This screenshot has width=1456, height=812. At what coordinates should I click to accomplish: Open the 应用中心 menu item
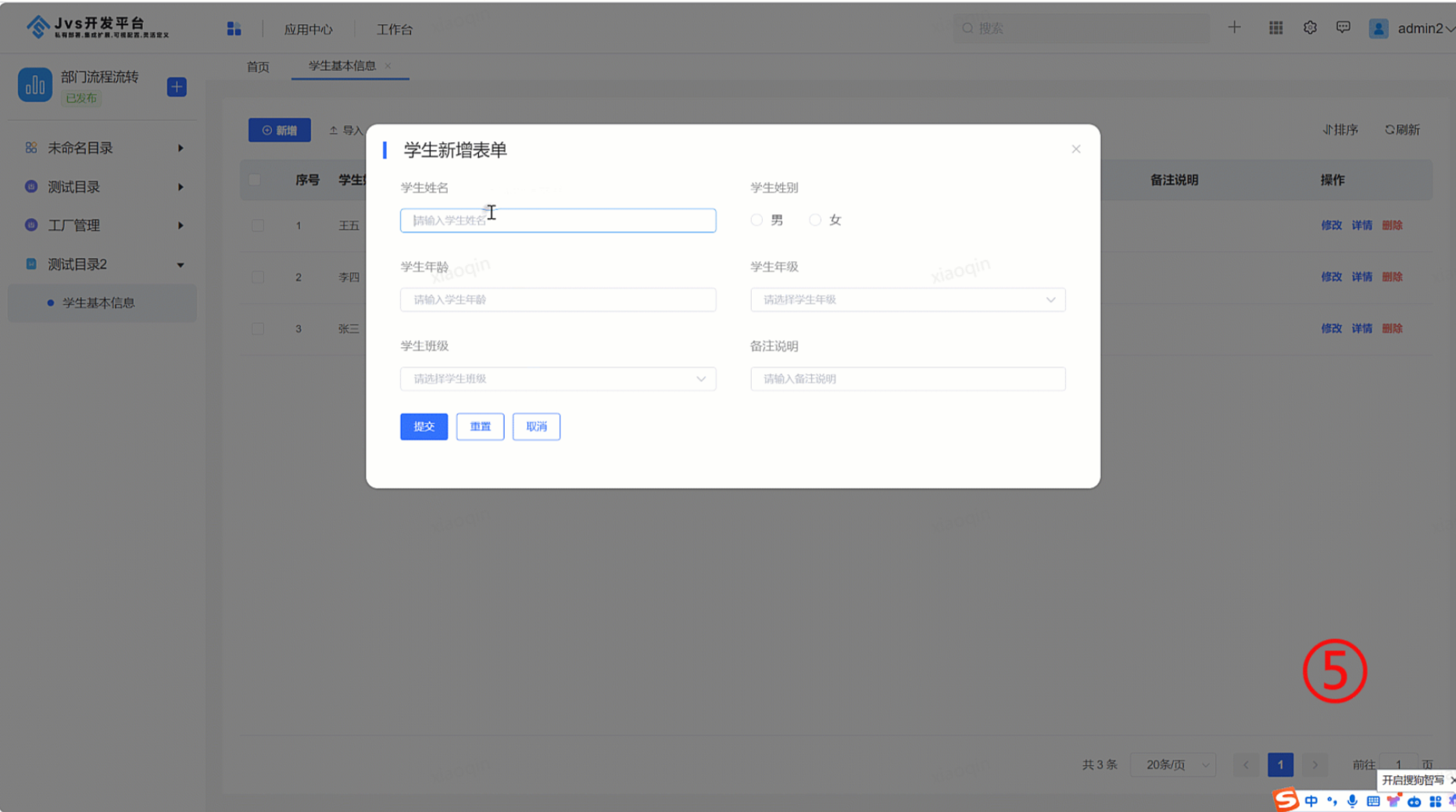pyautogui.click(x=309, y=29)
